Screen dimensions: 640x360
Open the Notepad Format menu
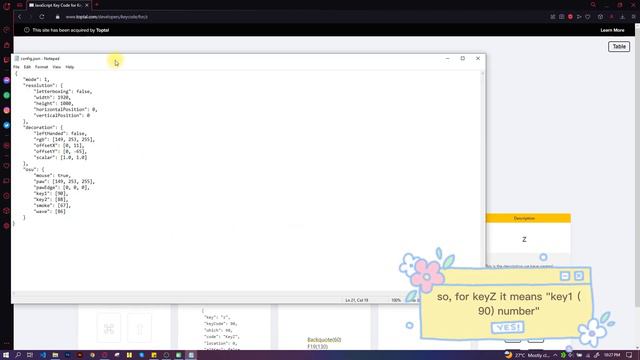coord(41,67)
